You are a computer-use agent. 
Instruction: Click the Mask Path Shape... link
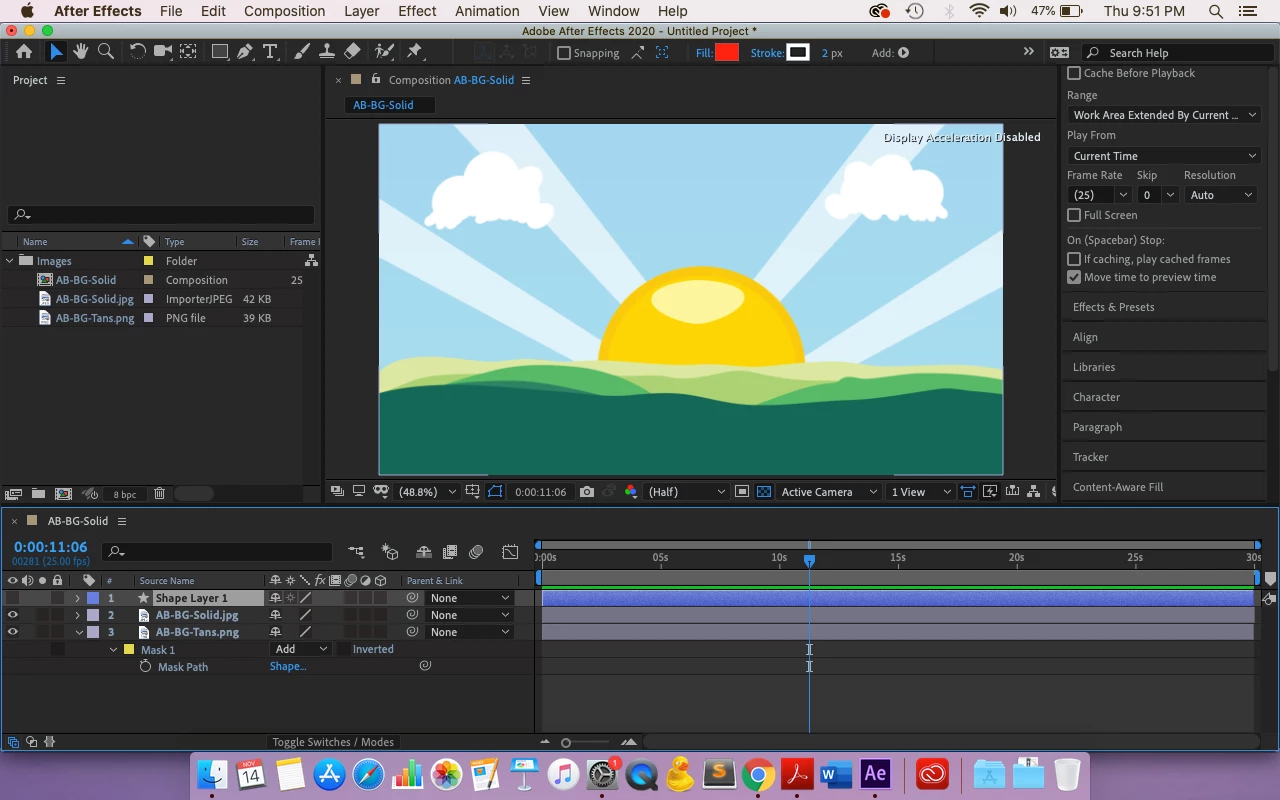[x=288, y=666]
